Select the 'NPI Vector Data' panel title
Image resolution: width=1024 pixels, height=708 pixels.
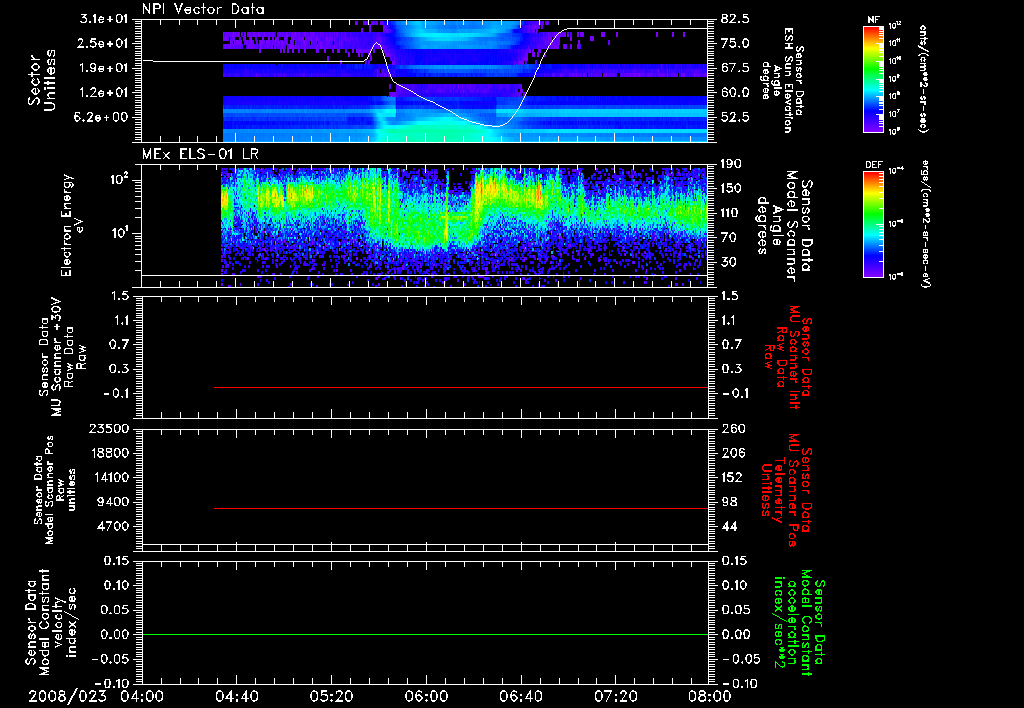tap(203, 9)
